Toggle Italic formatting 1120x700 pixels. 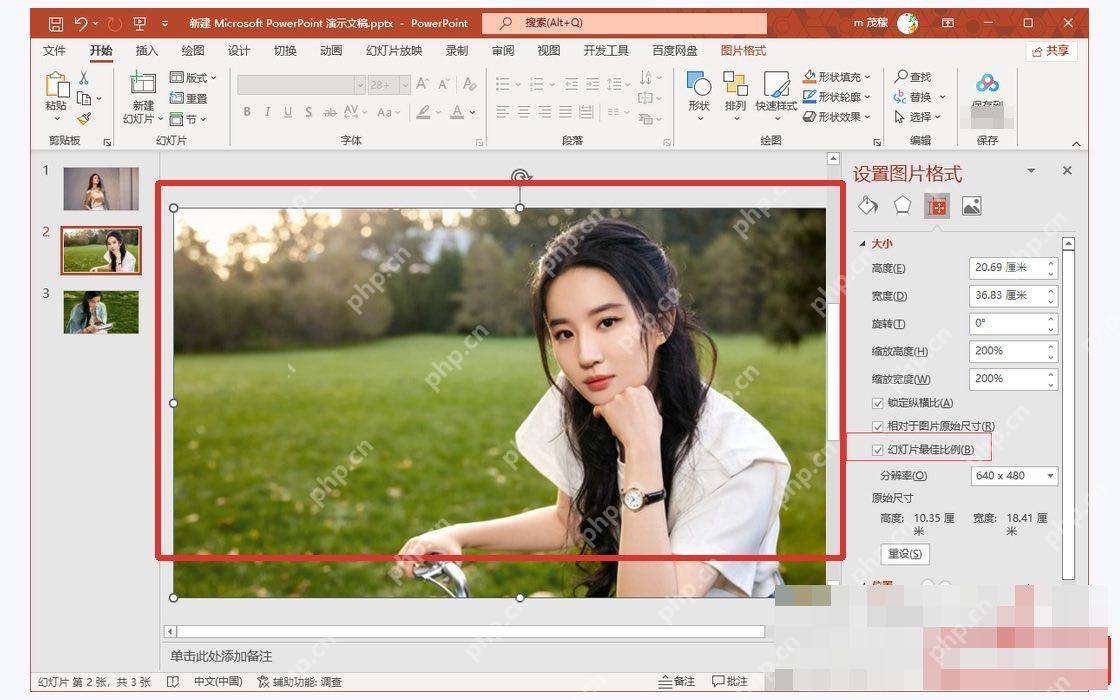[x=267, y=112]
